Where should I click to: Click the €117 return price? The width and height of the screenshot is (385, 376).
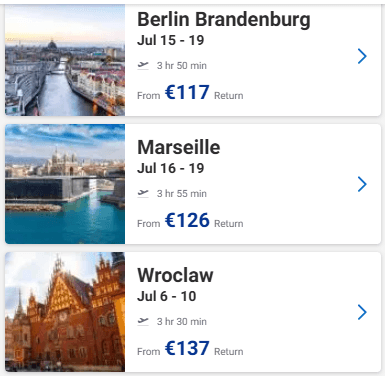(x=187, y=92)
